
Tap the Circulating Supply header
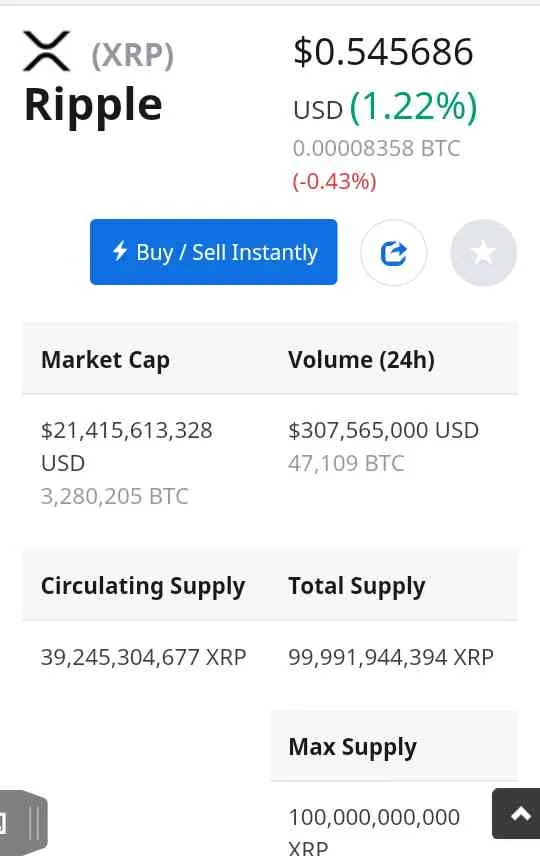click(143, 587)
